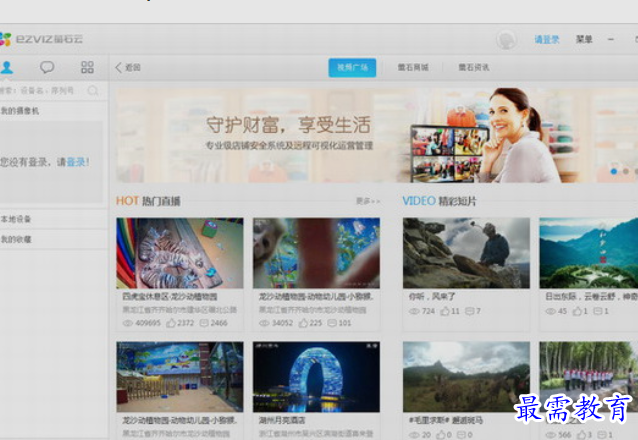Screen dimensions: 638x440
Task: Click the 湖州月亮酒店 title text
Action: [282, 420]
